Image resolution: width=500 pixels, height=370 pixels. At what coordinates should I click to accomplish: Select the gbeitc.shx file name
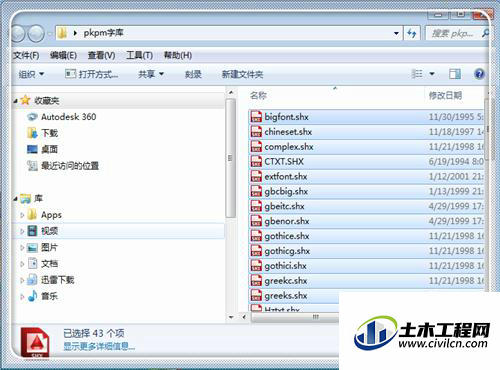coord(284,206)
